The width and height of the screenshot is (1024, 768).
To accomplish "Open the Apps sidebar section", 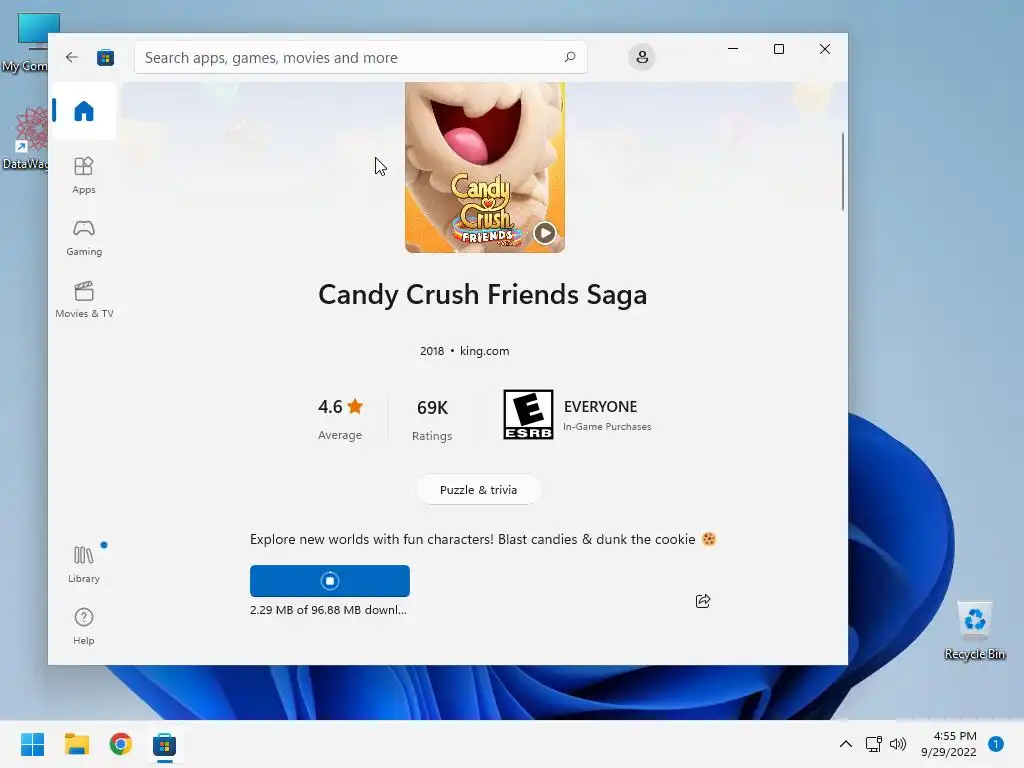I will [84, 176].
